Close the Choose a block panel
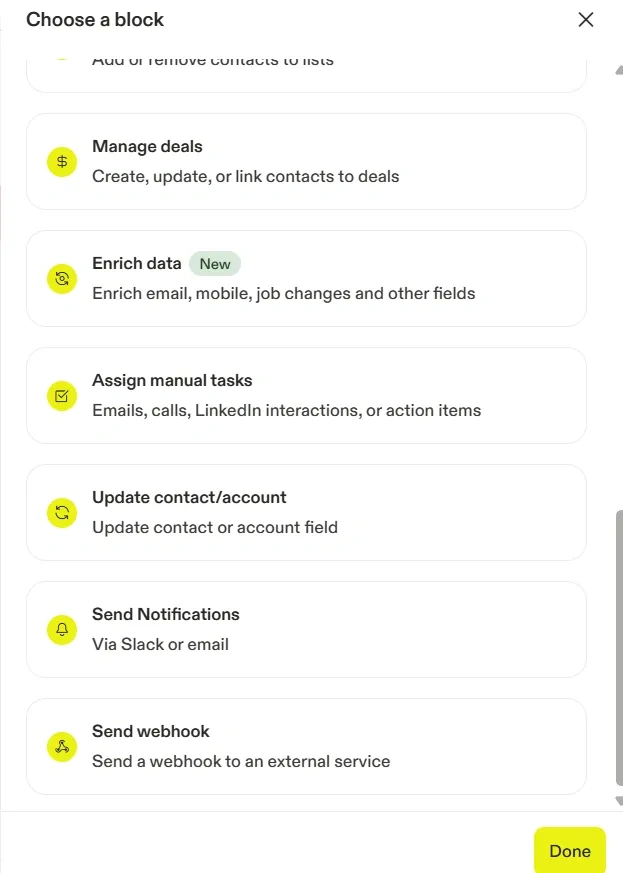The height and width of the screenshot is (873, 623). click(586, 20)
